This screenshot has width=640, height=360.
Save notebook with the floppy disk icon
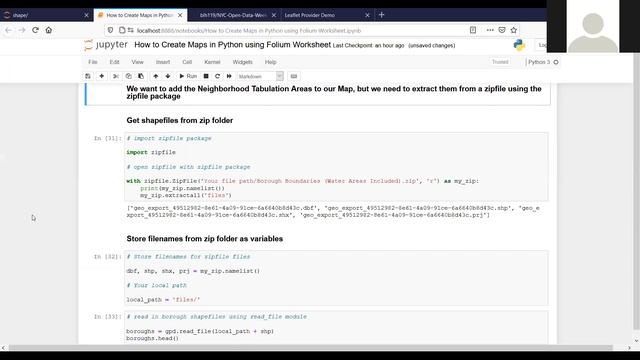pos(88,76)
